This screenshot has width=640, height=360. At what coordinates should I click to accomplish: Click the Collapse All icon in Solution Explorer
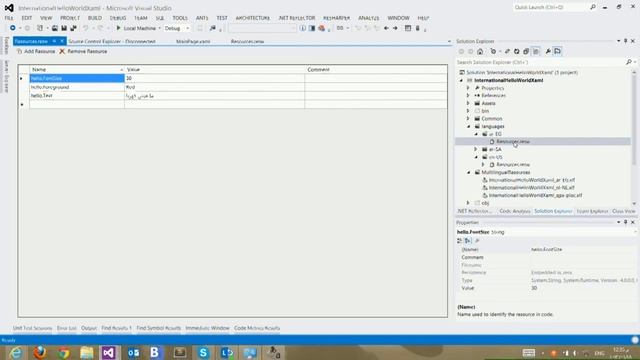pyautogui.click(x=526, y=51)
